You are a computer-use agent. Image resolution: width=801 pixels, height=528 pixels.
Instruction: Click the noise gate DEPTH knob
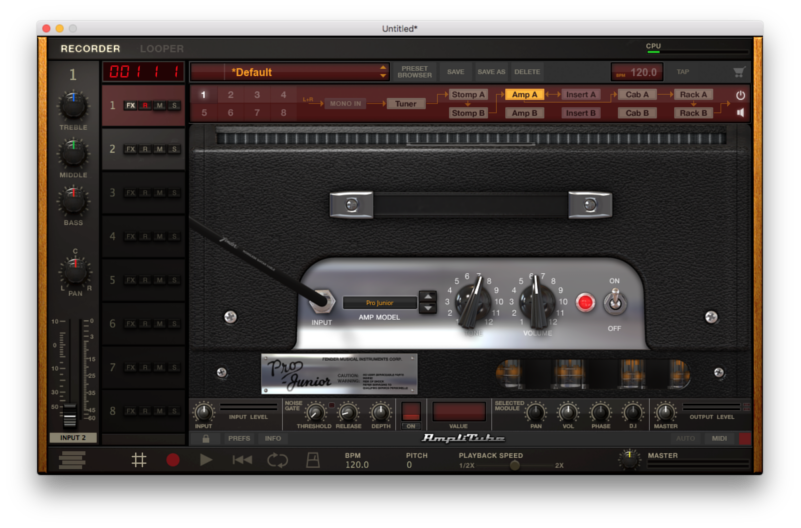coord(380,412)
